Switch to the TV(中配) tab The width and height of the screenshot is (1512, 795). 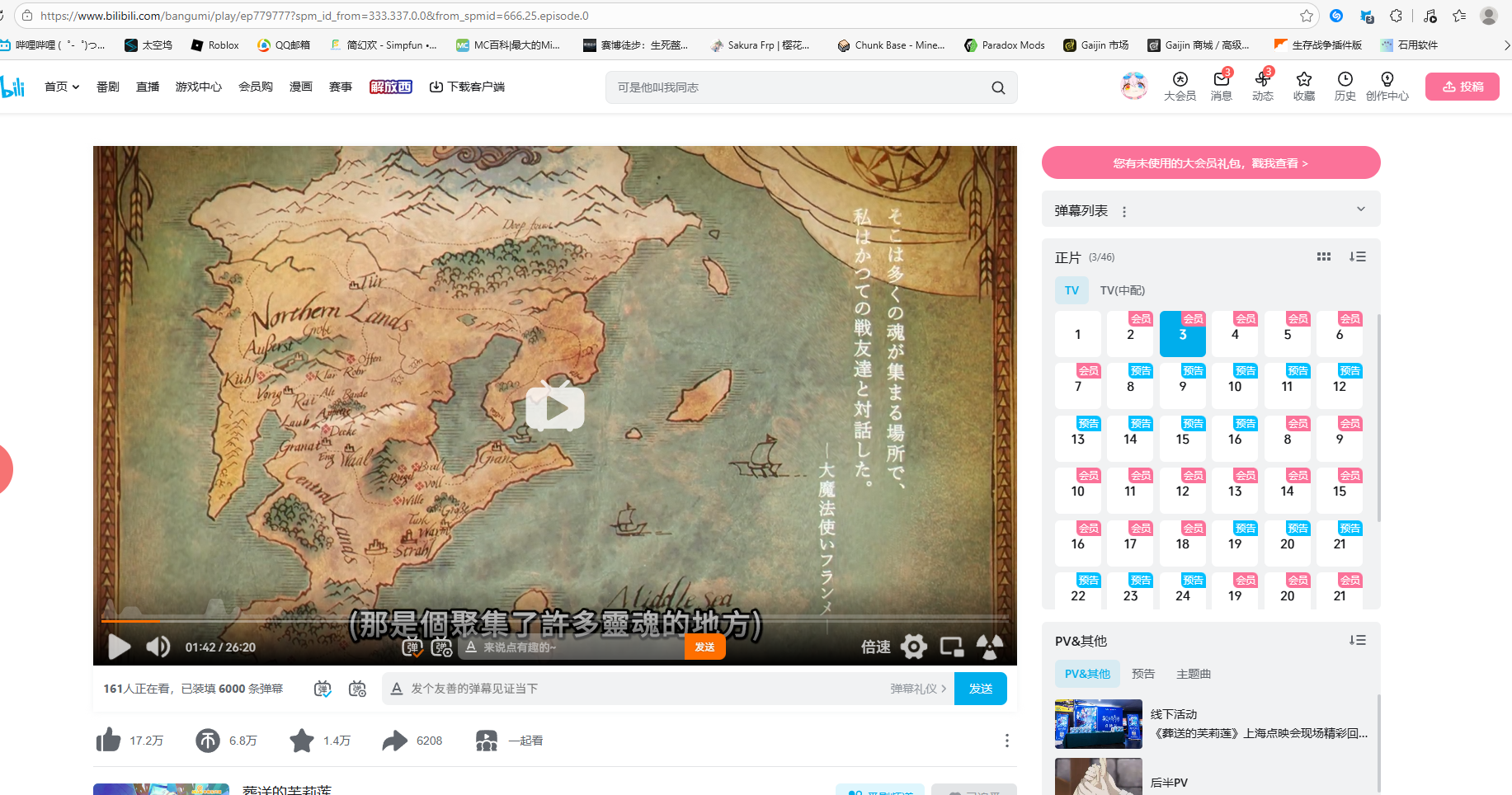click(x=1122, y=290)
